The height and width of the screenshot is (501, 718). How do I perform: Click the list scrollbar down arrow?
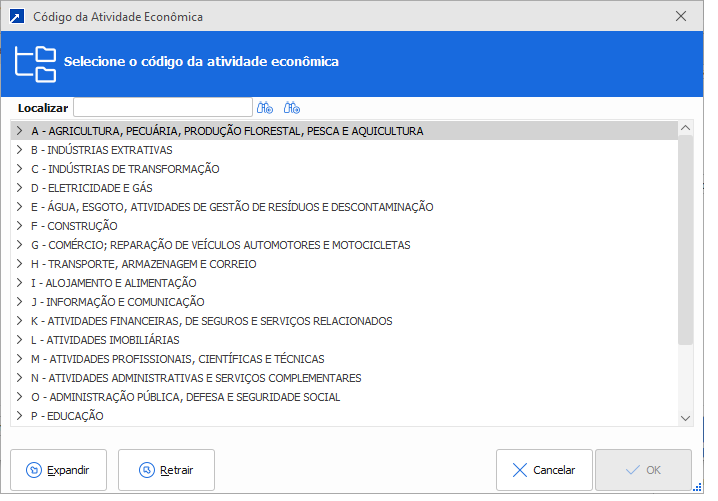point(685,417)
